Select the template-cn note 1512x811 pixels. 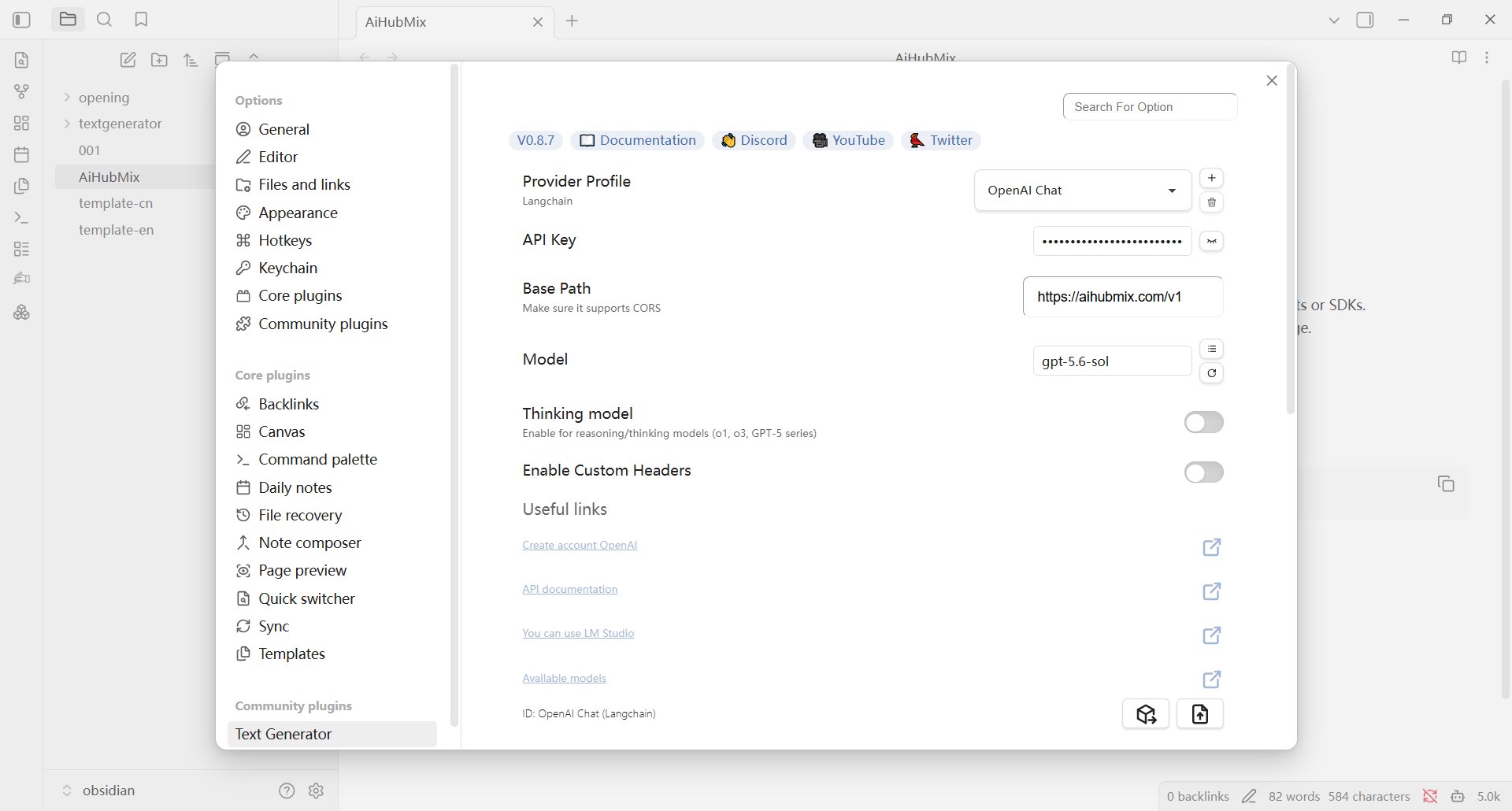(116, 203)
